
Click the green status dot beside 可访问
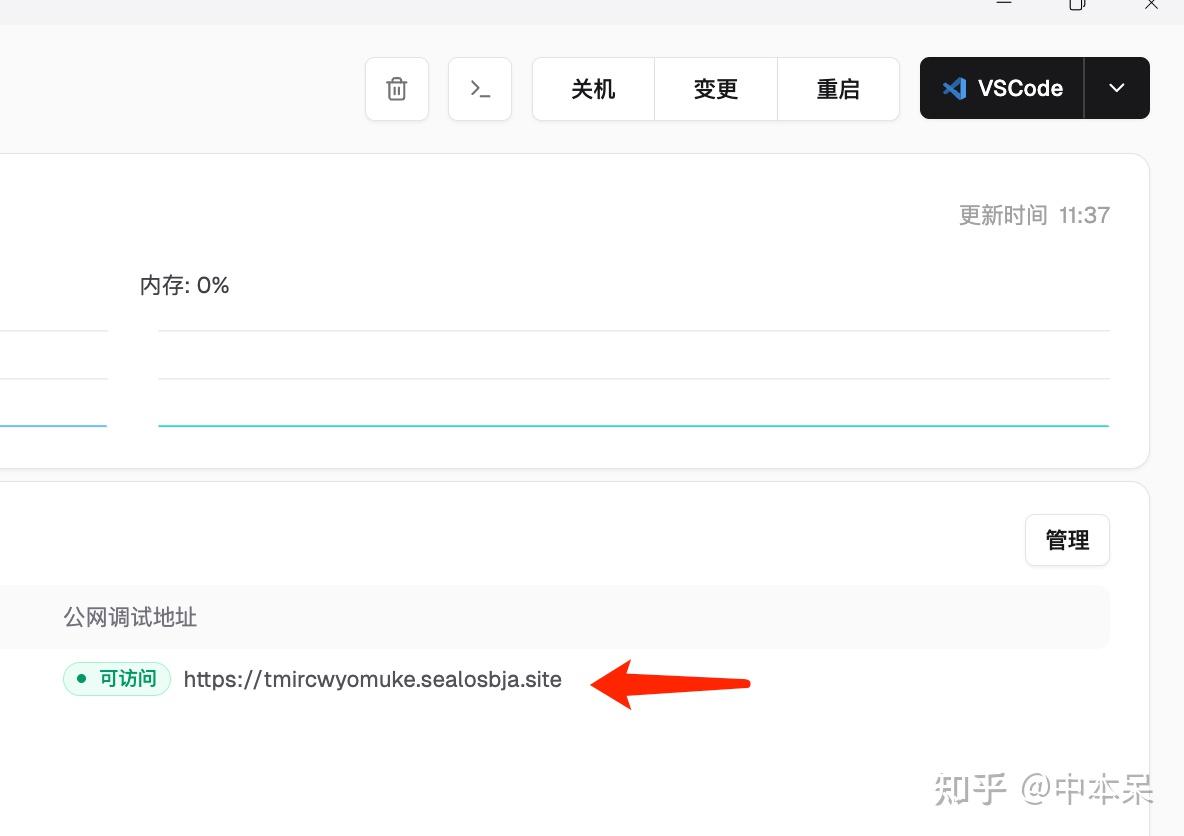click(81, 679)
